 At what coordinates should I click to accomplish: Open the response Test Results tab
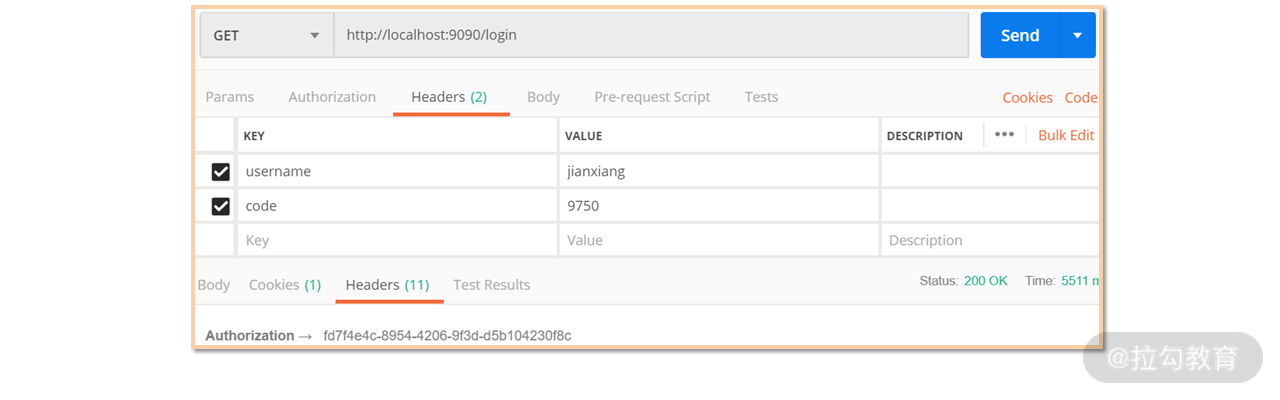coord(491,285)
